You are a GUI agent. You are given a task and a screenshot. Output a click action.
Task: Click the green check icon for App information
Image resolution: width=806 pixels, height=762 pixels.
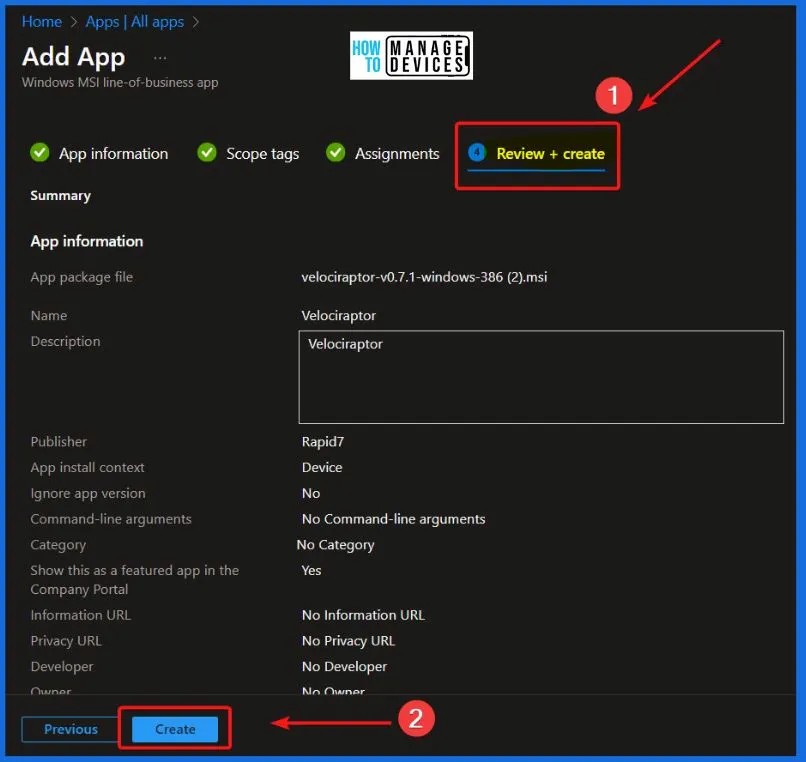click(40, 153)
